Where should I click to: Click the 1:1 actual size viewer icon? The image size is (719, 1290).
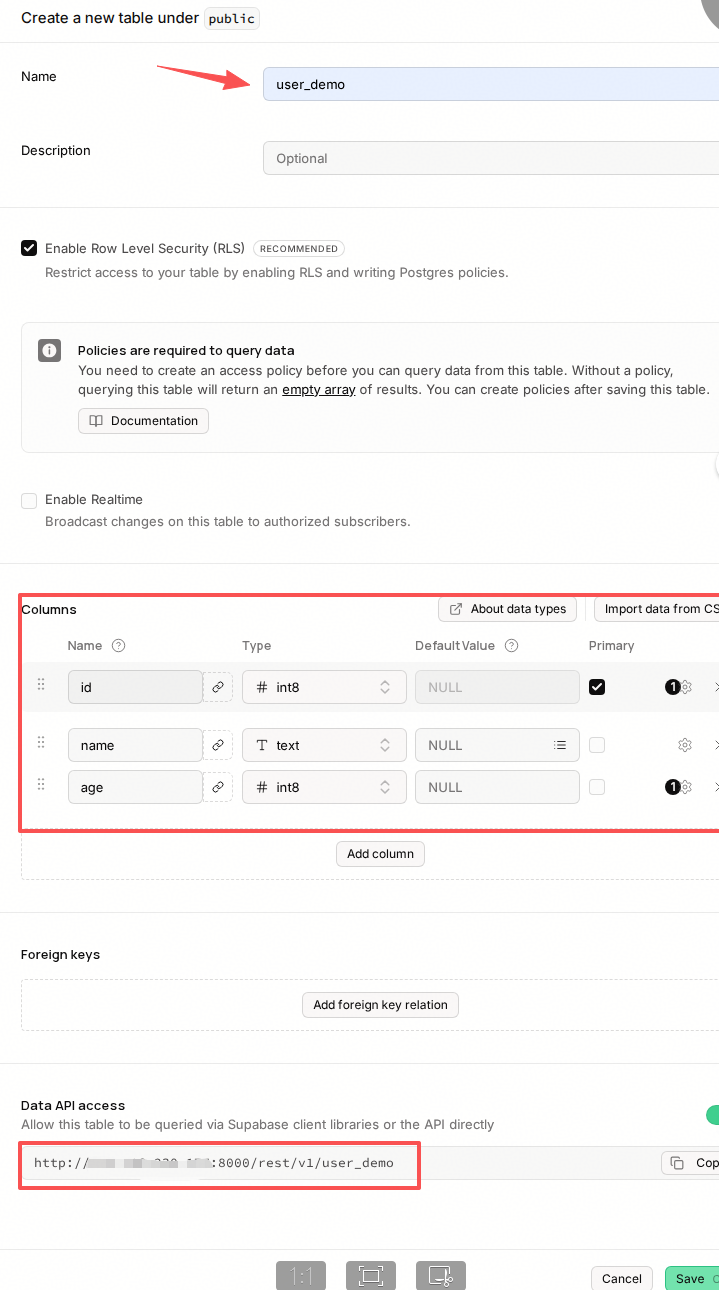(x=301, y=1276)
